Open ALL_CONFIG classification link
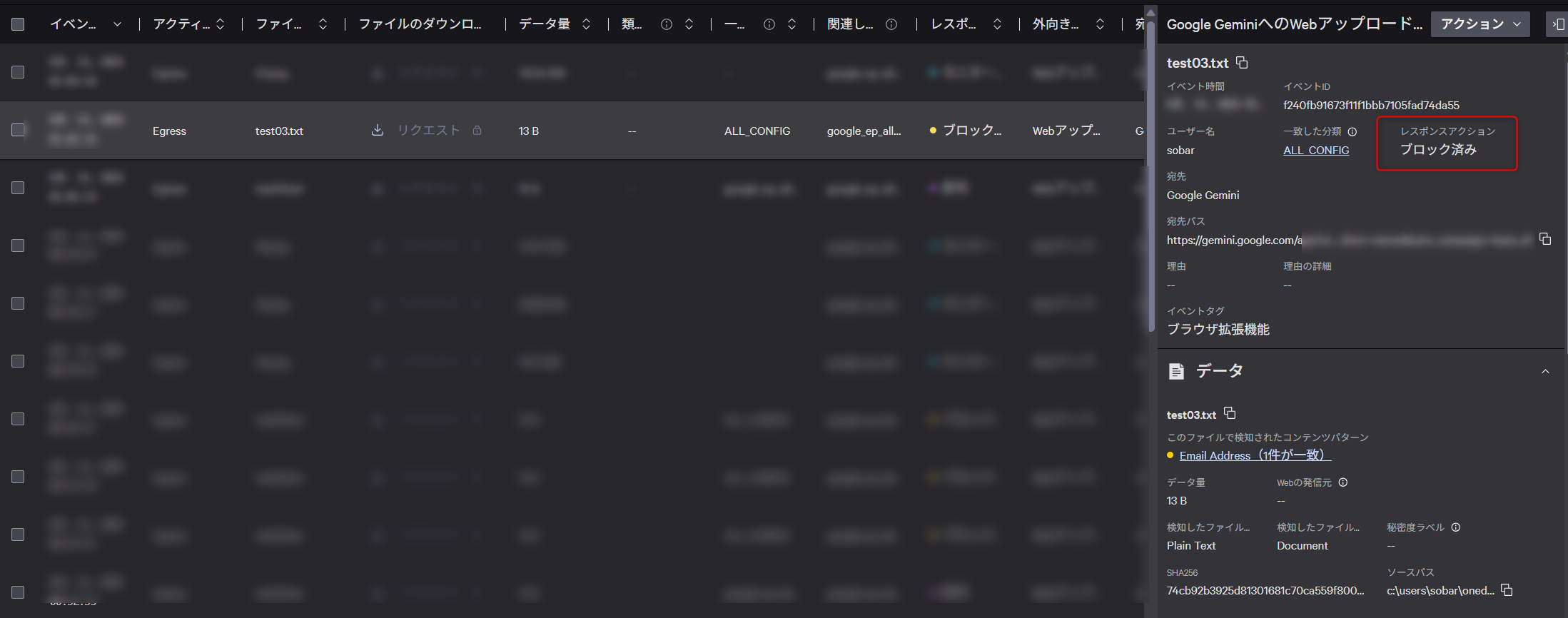The width and height of the screenshot is (1568, 618). 1316,151
